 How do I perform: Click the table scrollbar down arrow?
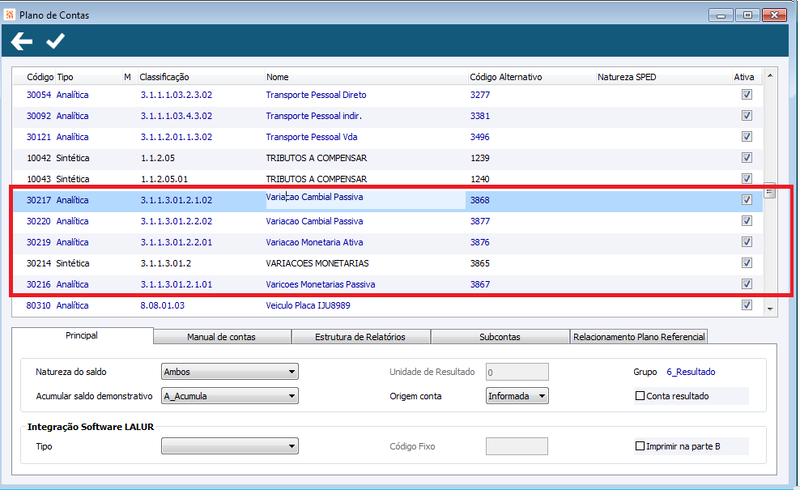770,309
